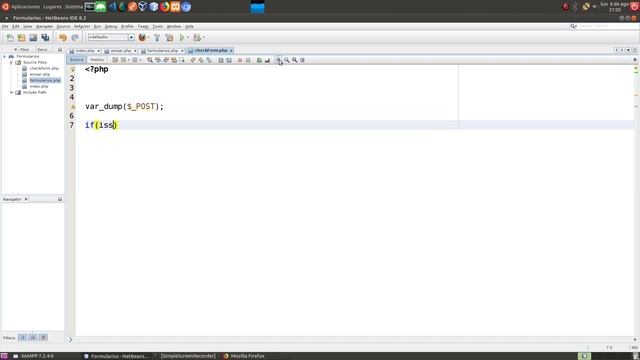Click the var_dump($_POST) code line

[124, 107]
